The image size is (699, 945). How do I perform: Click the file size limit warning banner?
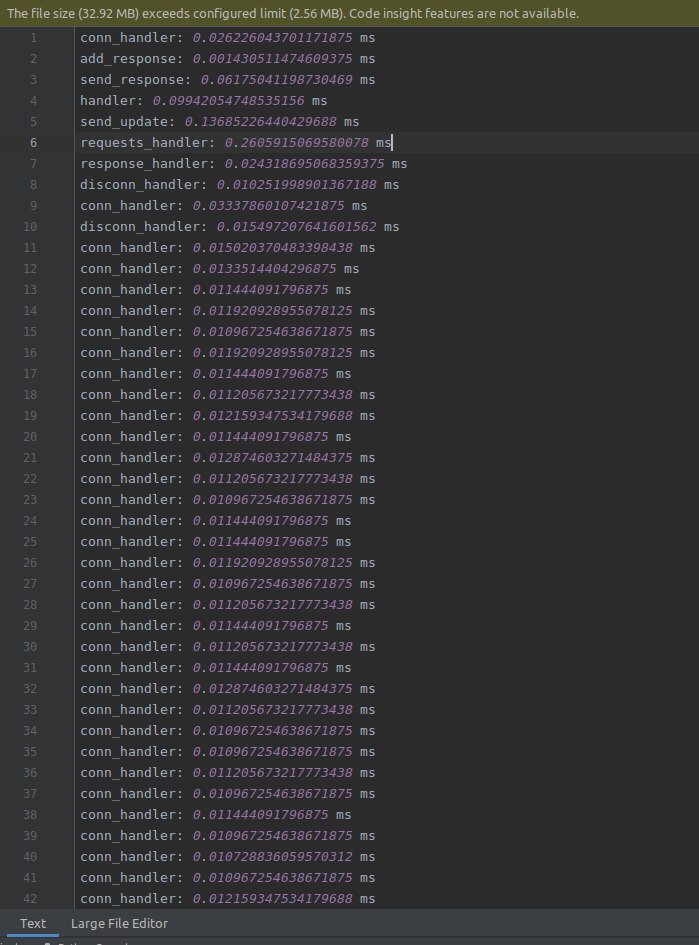coord(350,13)
